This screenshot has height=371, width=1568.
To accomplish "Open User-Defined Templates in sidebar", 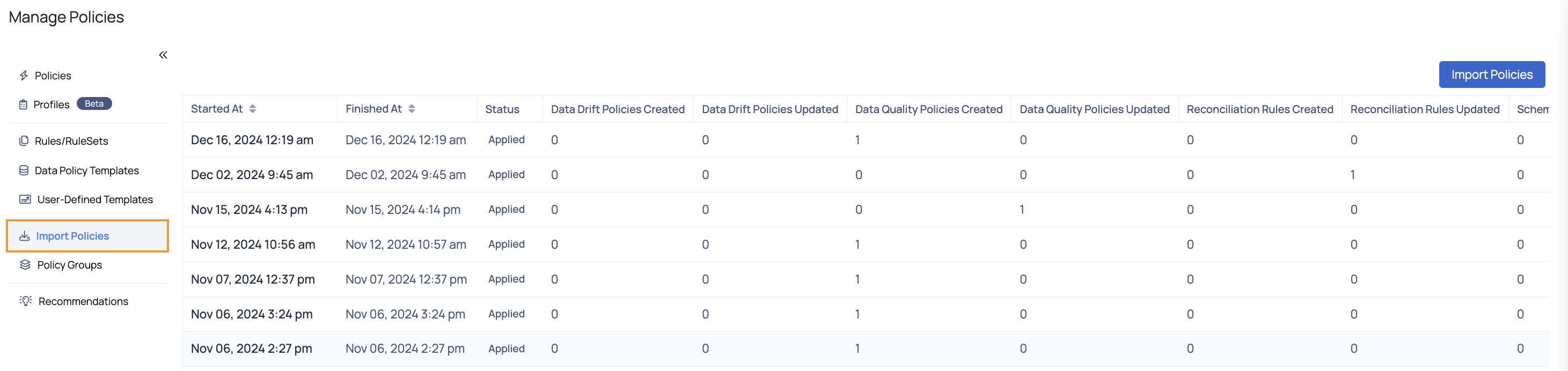I will tap(95, 199).
